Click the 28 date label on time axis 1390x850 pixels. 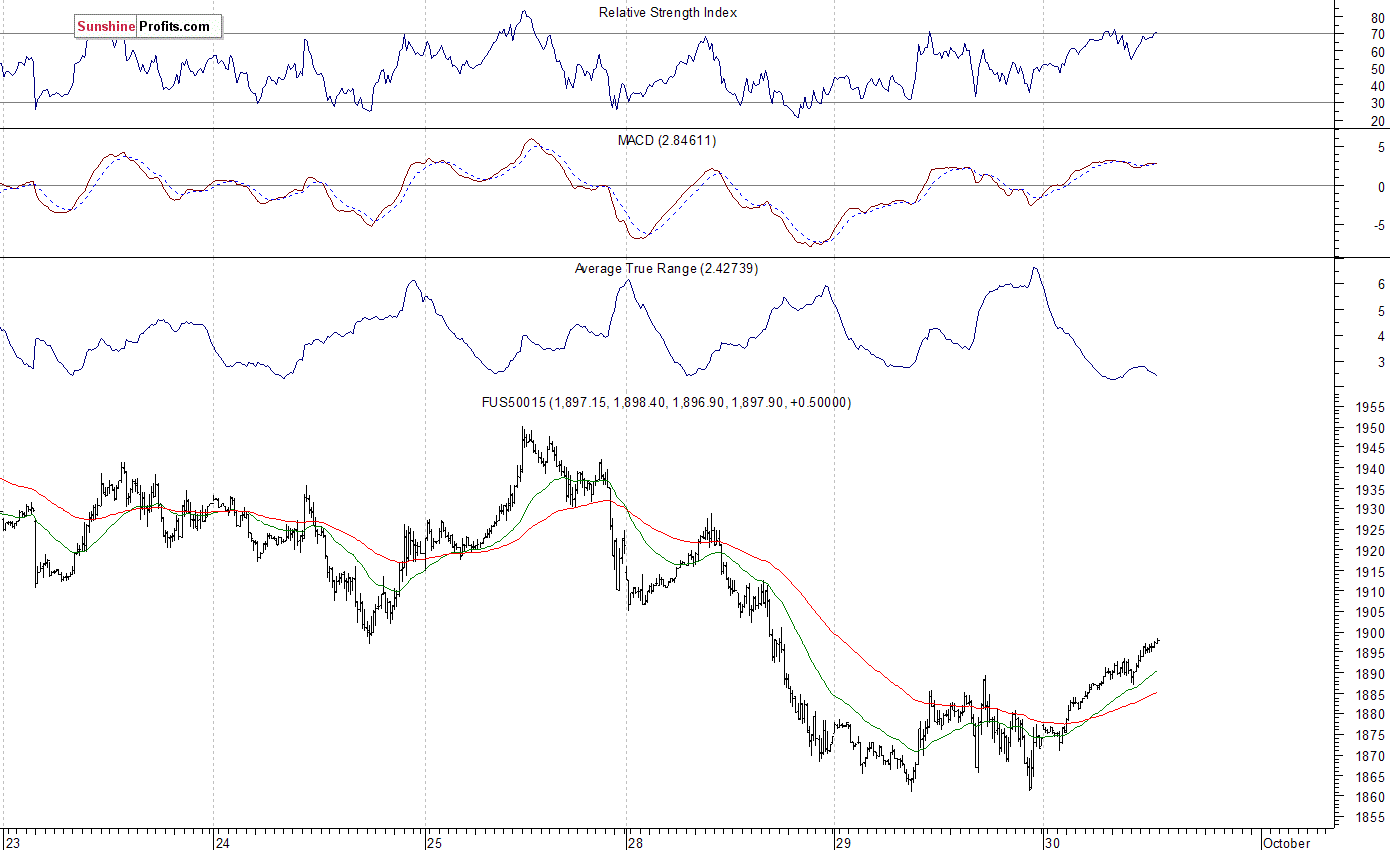pos(637,842)
